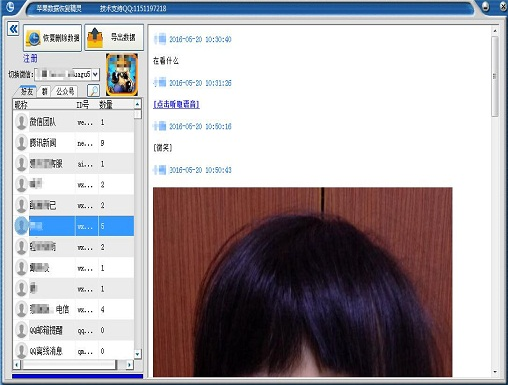This screenshot has width=508, height=385.
Task: Click avatar icon of 腾讯新闻 row
Action: 21,143
